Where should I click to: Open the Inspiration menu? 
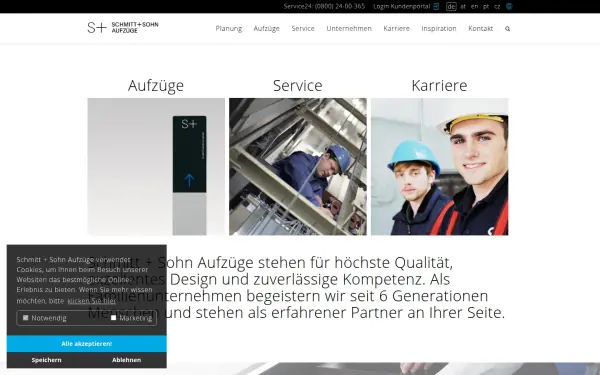[439, 29]
